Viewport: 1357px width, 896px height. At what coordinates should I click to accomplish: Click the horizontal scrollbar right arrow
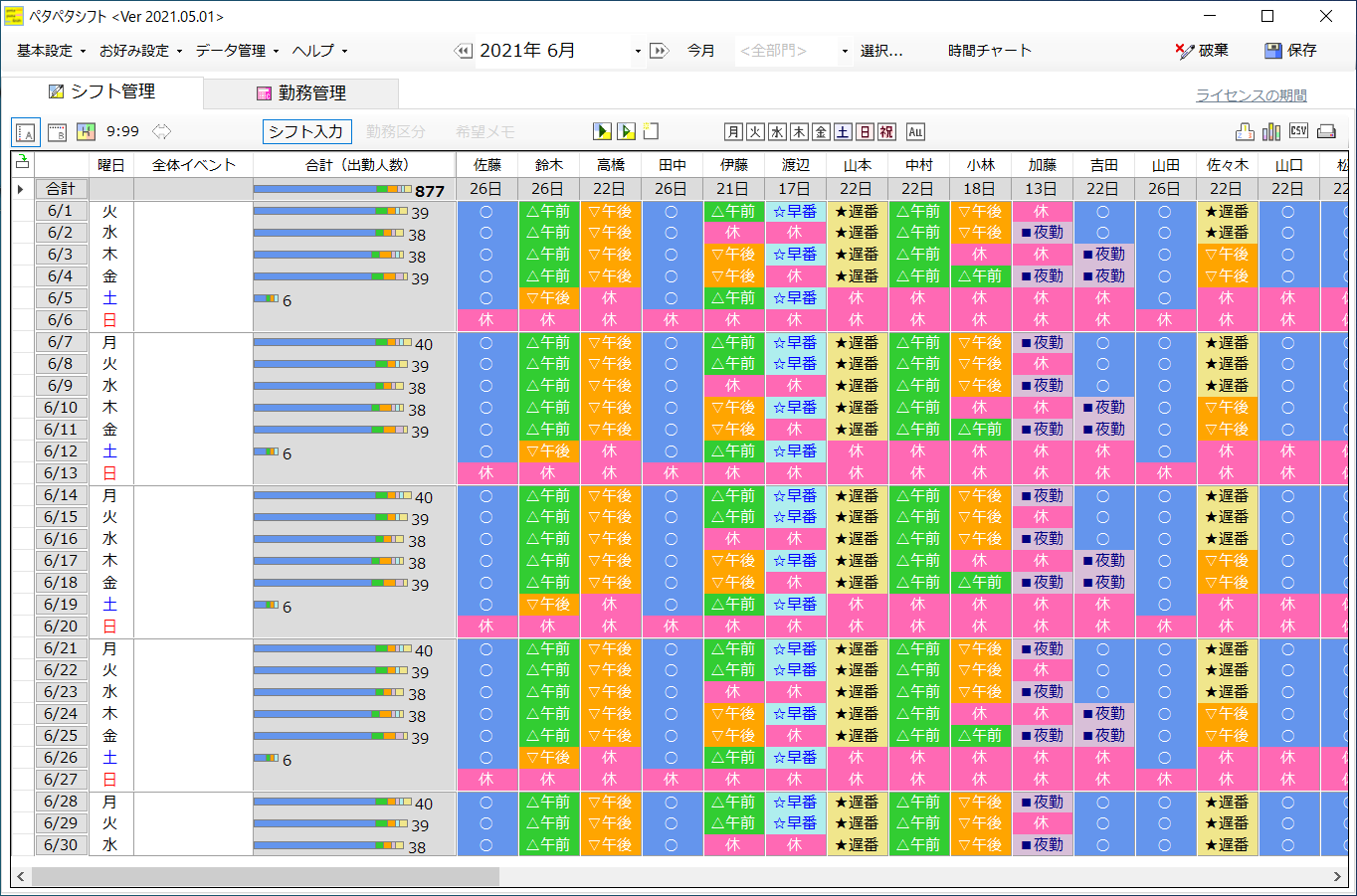(x=1337, y=876)
